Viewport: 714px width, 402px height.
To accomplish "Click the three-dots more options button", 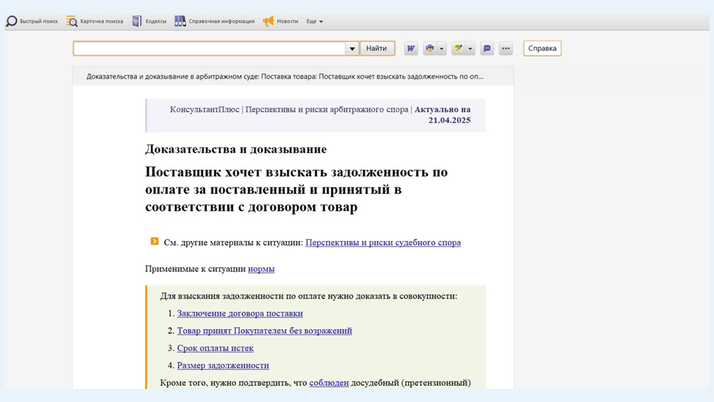I will 506,48.
